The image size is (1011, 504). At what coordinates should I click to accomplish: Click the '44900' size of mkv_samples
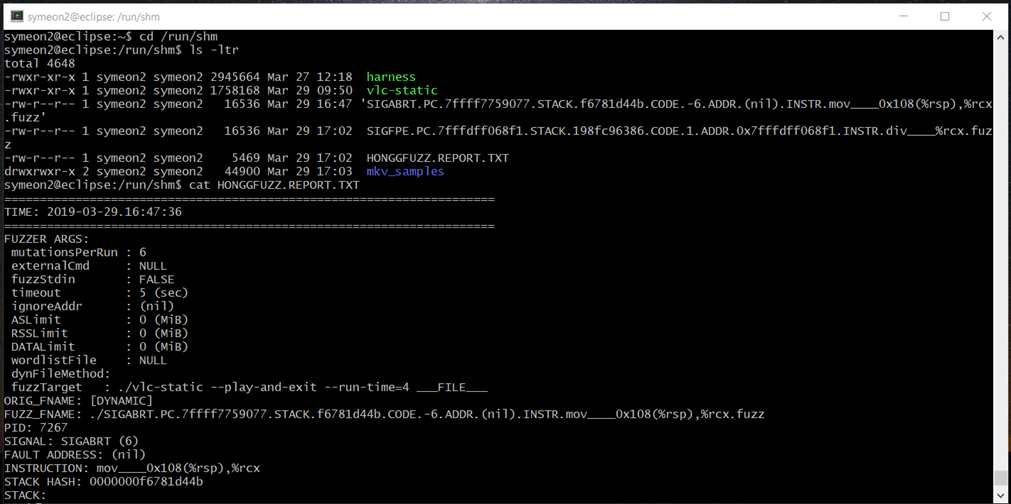click(x=242, y=172)
